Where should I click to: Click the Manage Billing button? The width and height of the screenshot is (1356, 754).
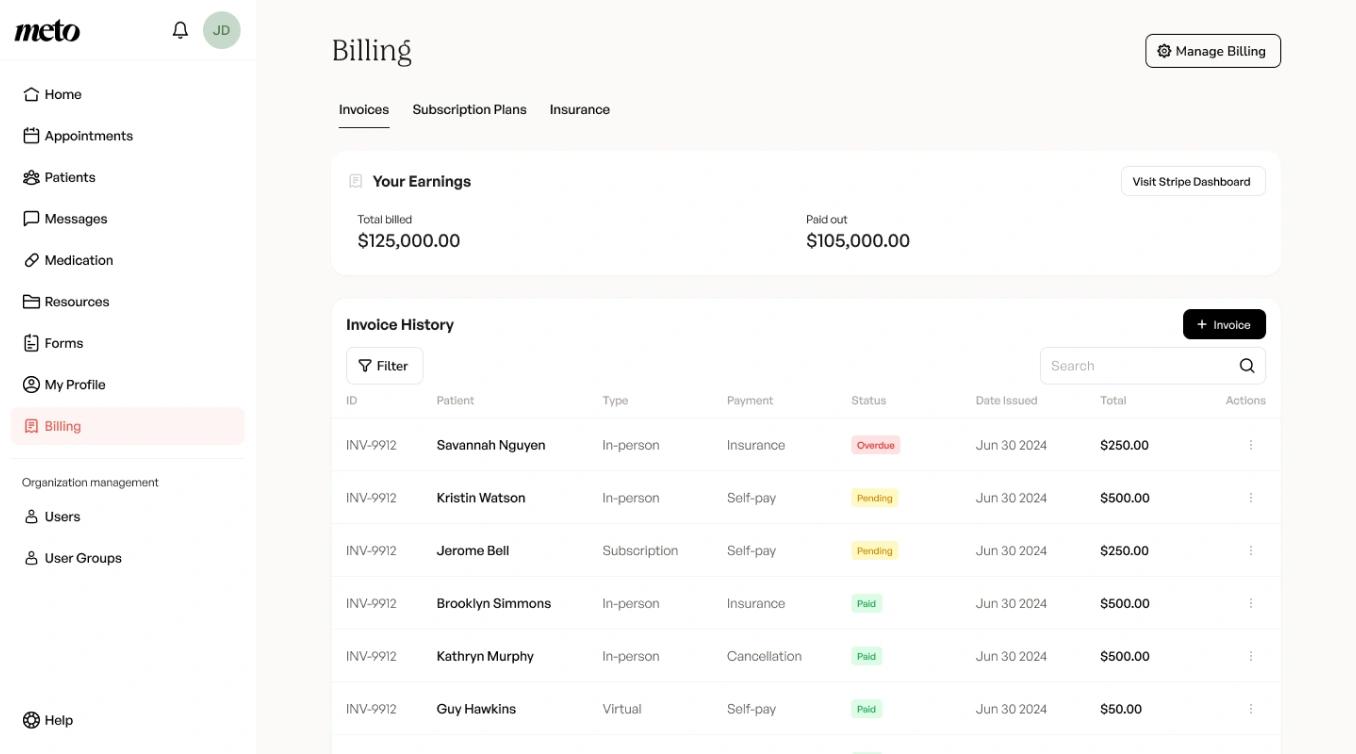(1212, 50)
